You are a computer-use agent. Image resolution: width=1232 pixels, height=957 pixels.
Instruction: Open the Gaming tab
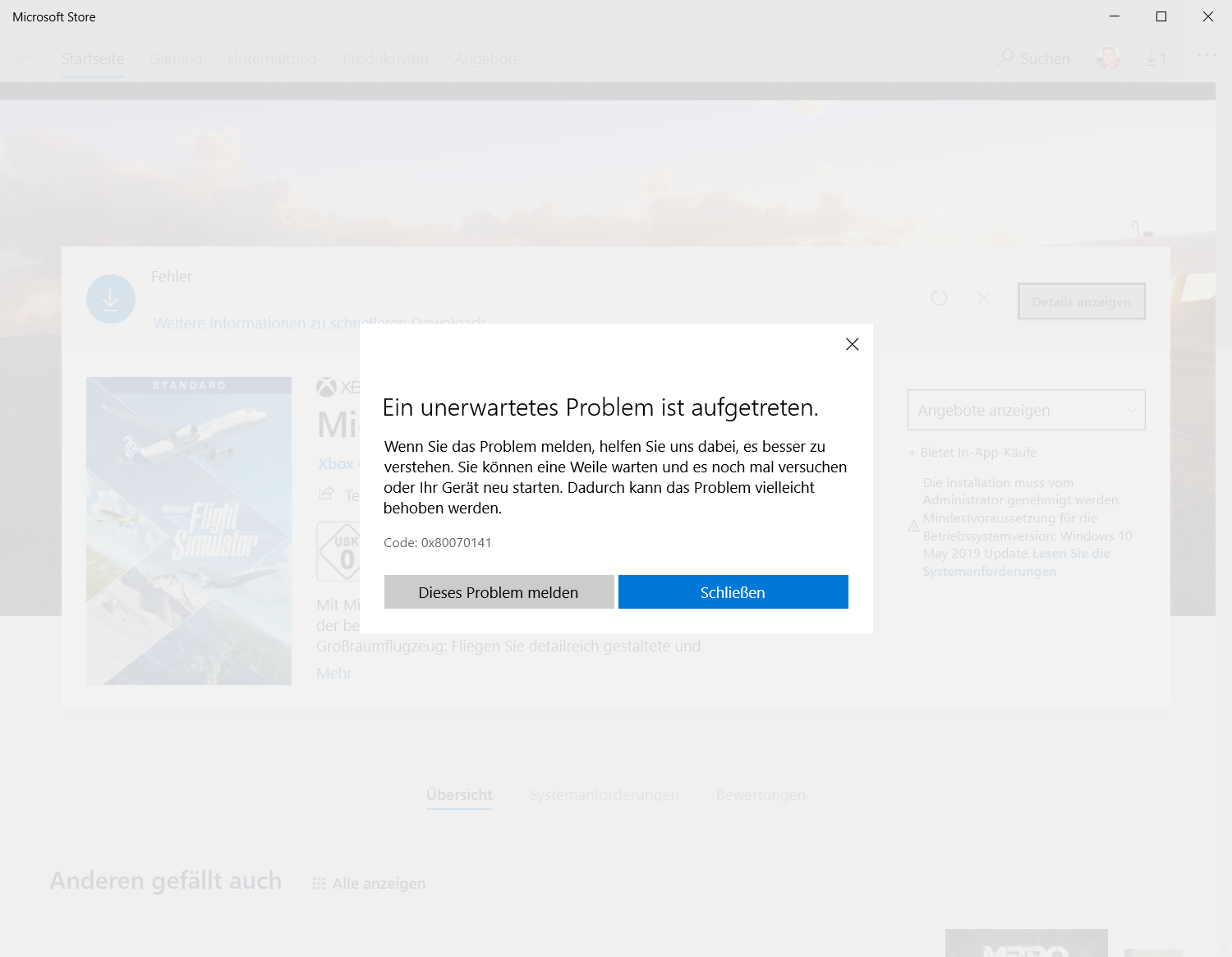[x=176, y=59]
